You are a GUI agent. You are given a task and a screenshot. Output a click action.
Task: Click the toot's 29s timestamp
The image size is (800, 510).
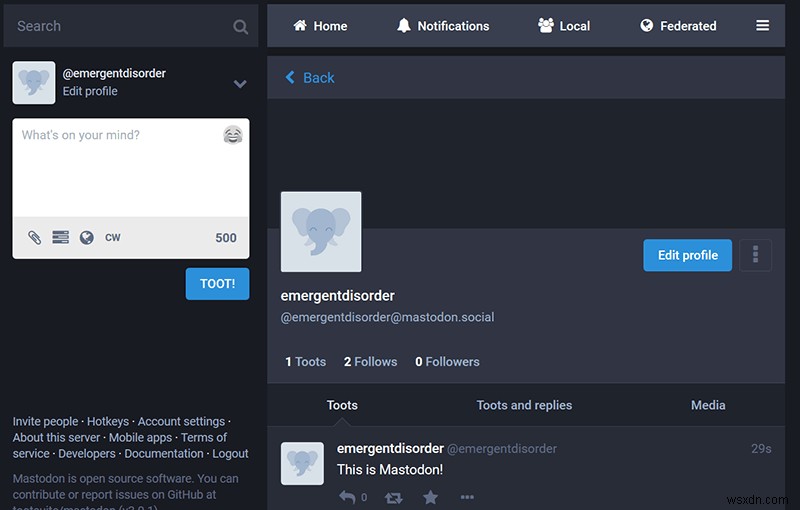pos(761,448)
